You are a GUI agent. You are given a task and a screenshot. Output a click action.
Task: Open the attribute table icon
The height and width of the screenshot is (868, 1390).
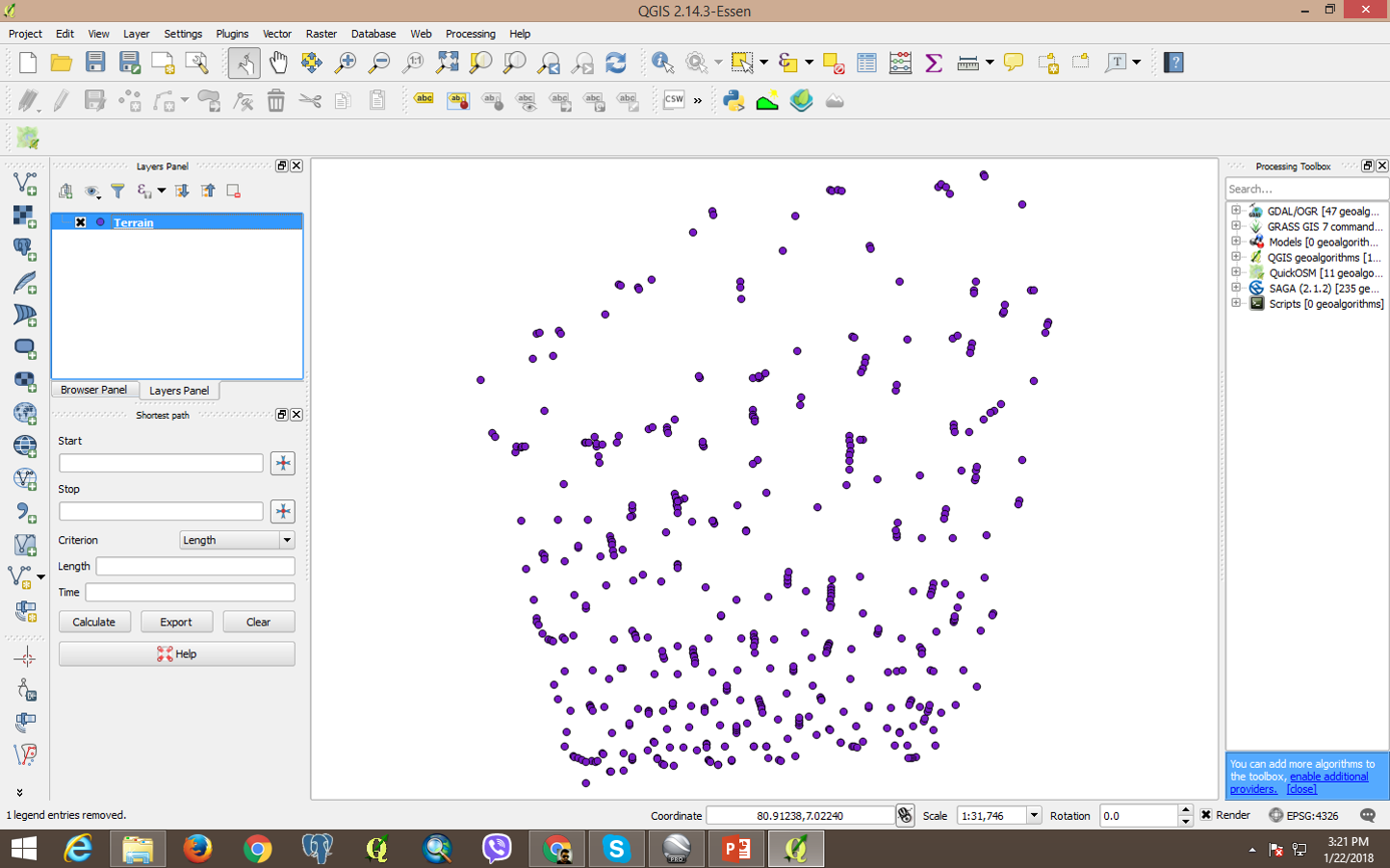tap(865, 62)
